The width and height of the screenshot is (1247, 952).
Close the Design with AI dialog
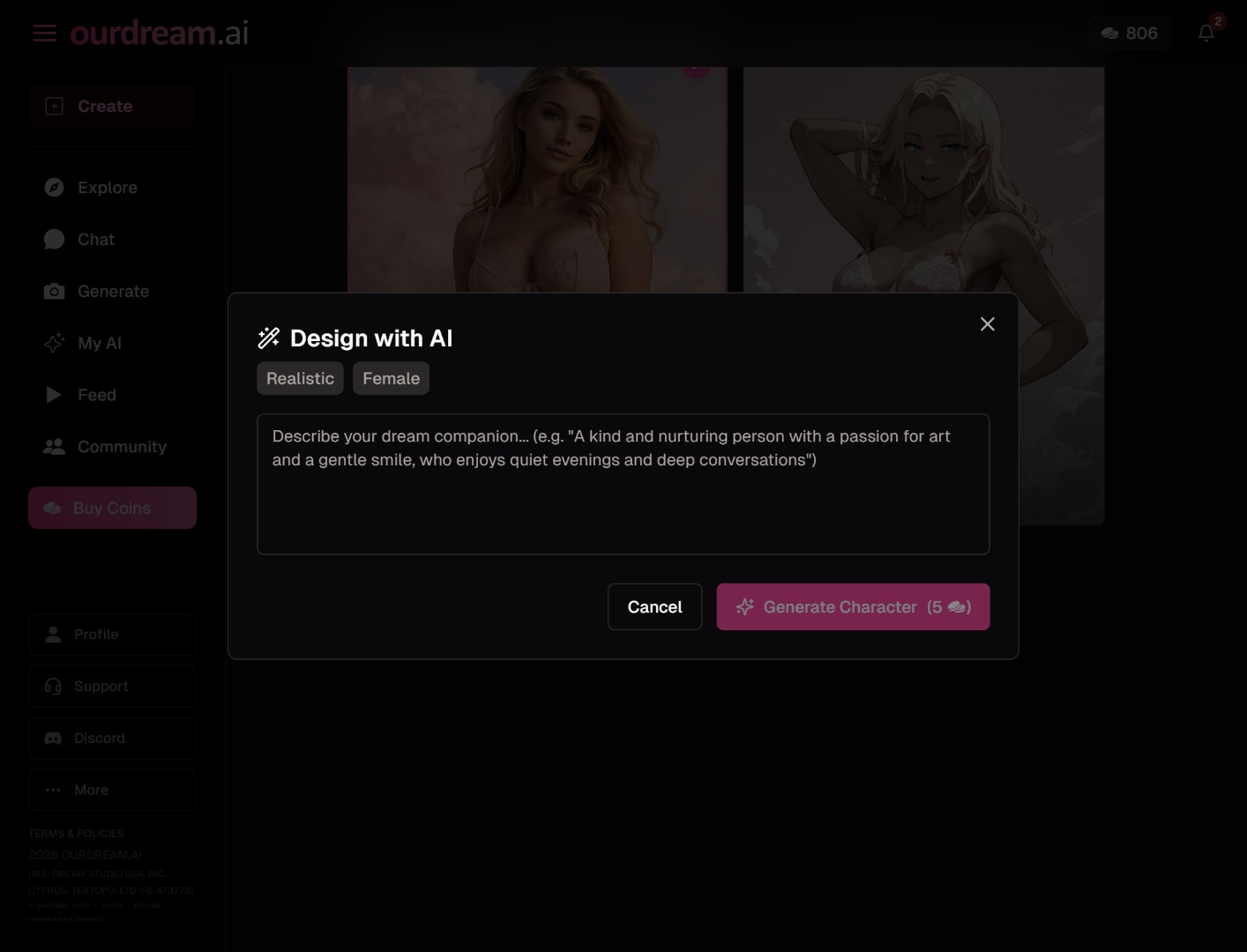coord(987,324)
